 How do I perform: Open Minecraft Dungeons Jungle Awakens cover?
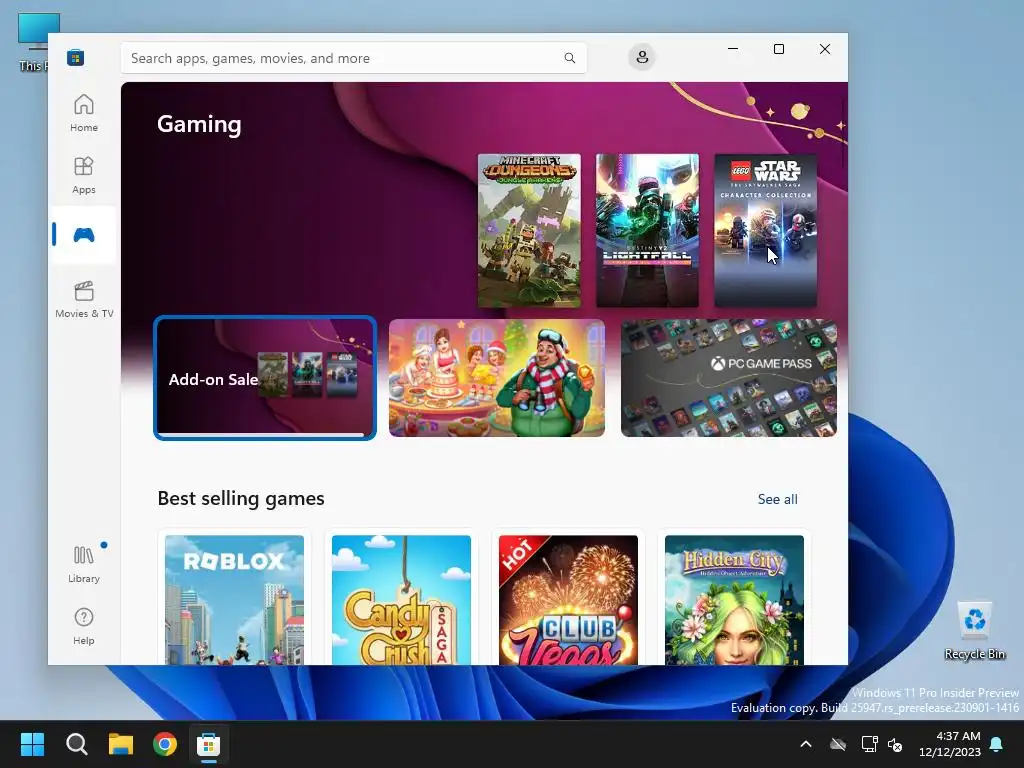pyautogui.click(x=529, y=231)
